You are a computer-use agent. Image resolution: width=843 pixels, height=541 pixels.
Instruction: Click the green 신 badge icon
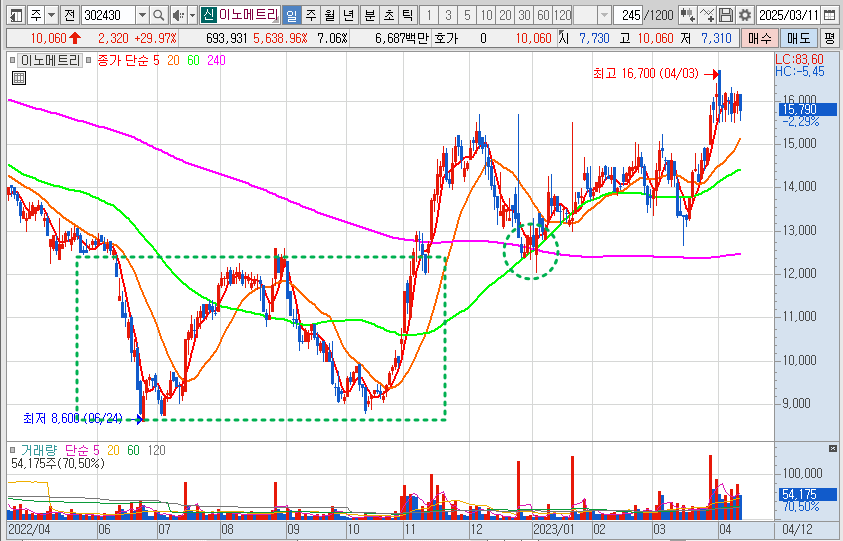click(208, 15)
